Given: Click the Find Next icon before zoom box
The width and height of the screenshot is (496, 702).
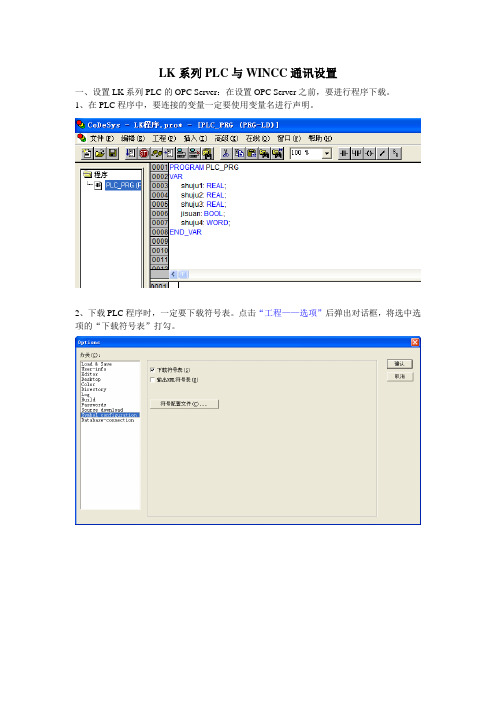Looking at the screenshot, I should click(x=278, y=154).
